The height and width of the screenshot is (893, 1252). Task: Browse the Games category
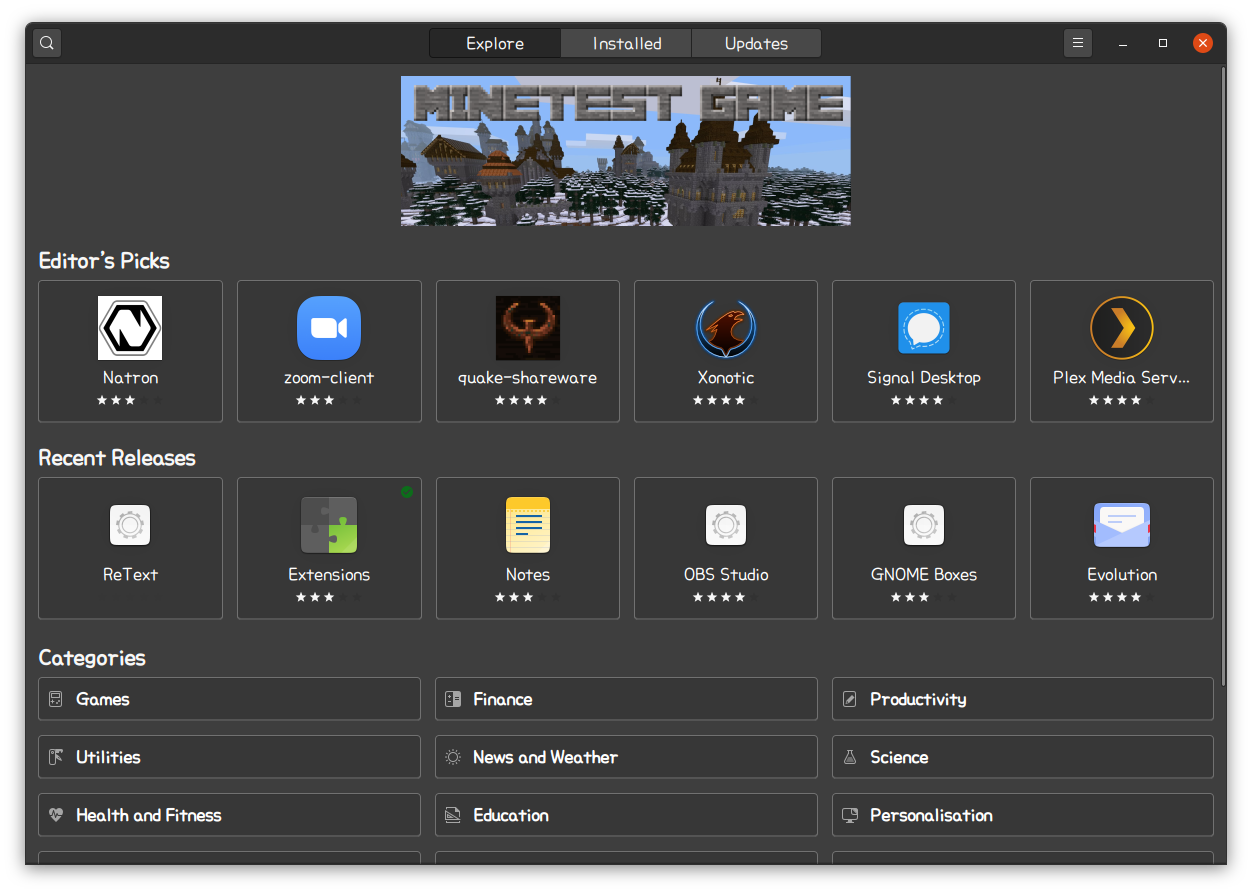click(229, 699)
